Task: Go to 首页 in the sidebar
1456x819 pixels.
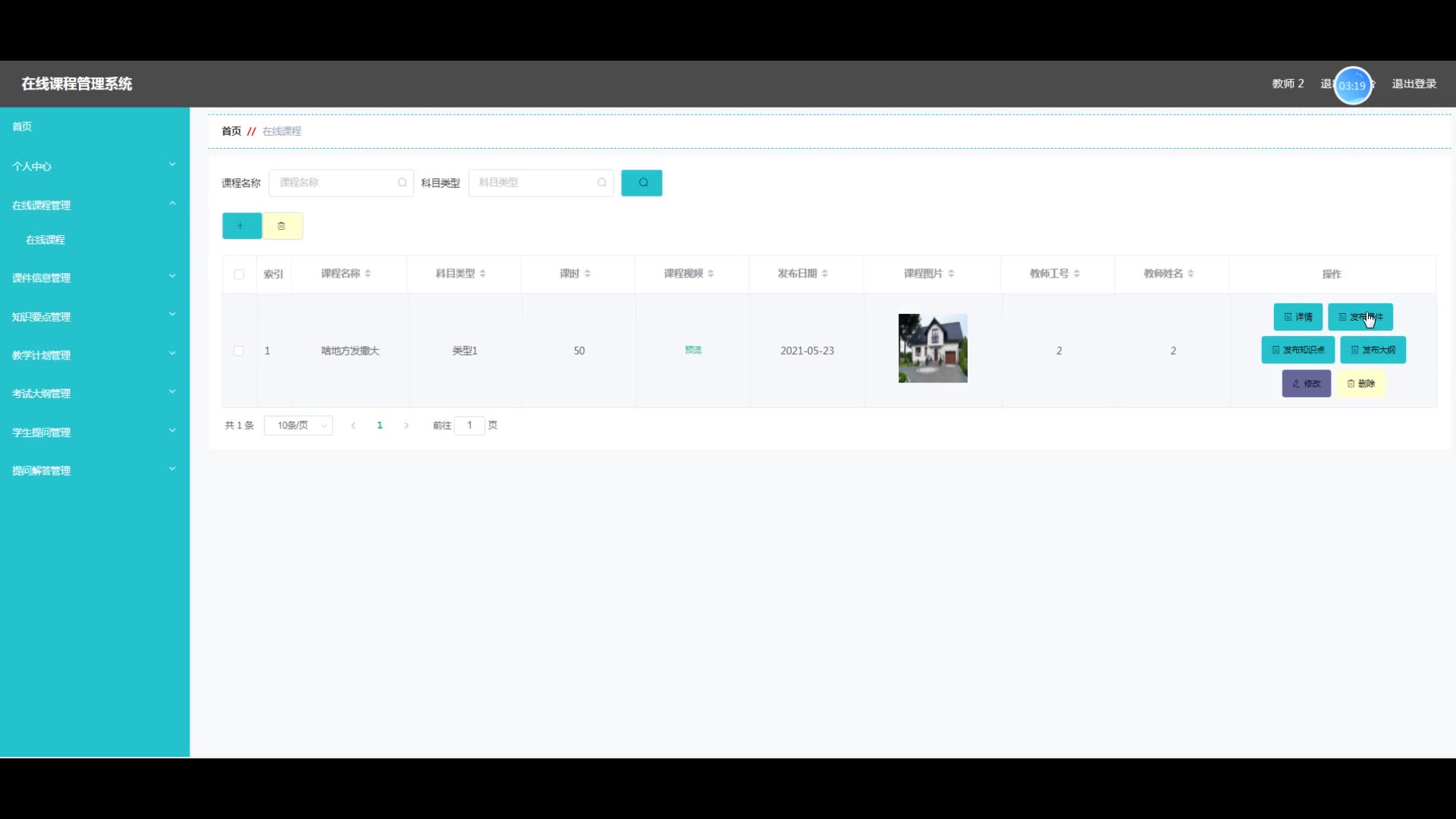Action: (x=23, y=127)
